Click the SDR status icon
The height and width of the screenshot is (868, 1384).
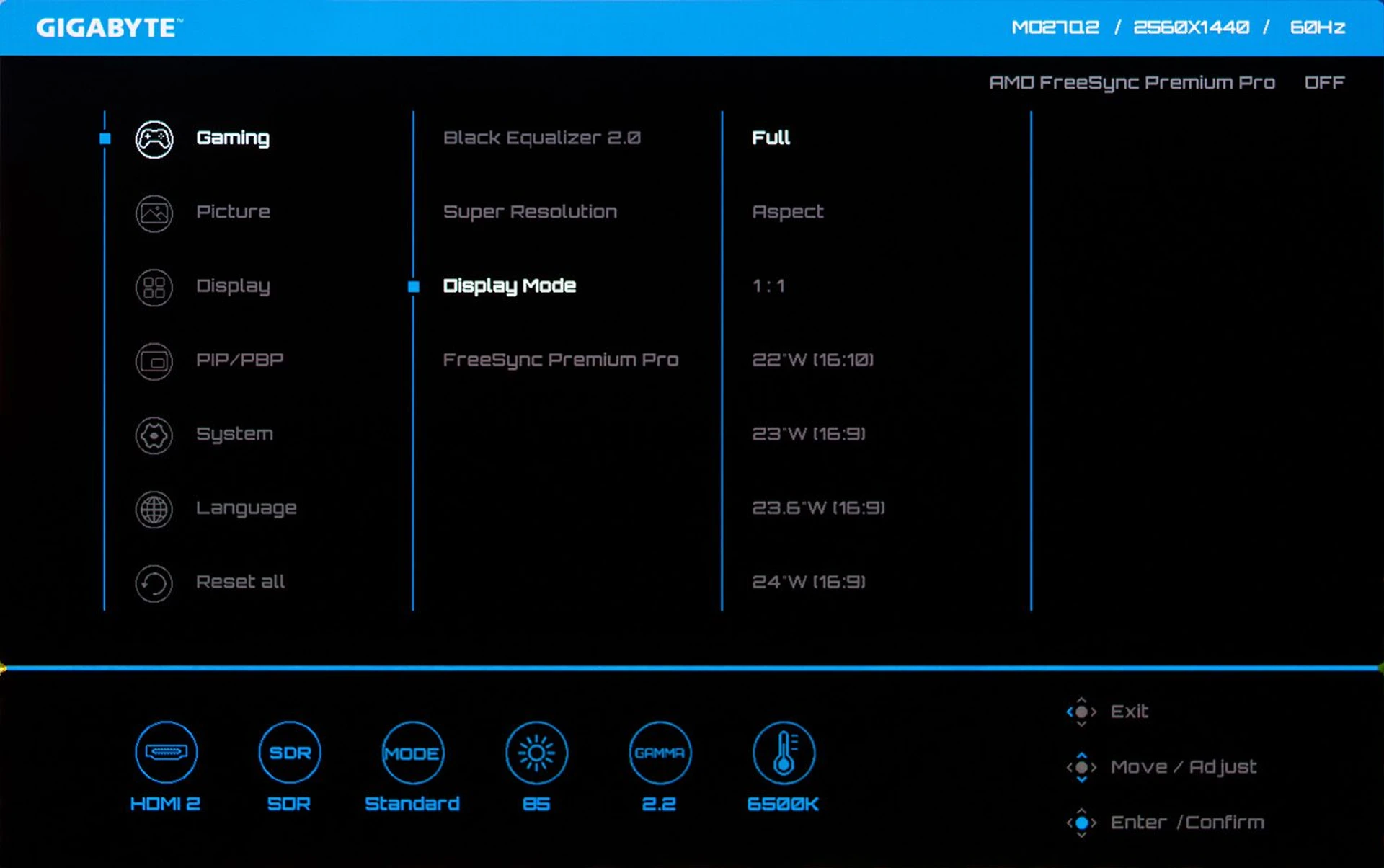[x=290, y=752]
